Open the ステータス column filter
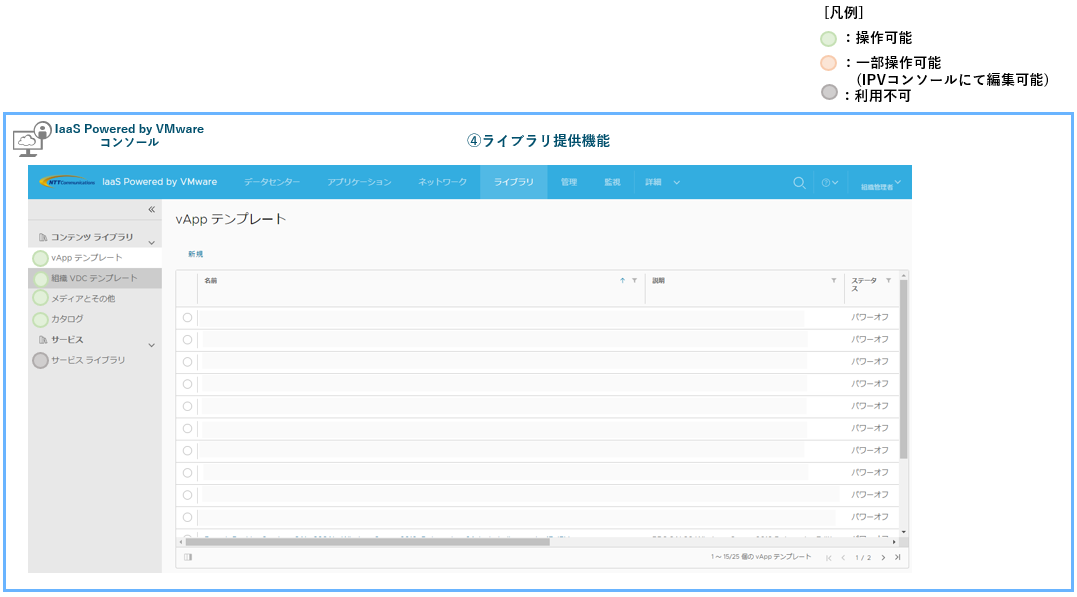This screenshot has height=597, width=1077. point(888,280)
